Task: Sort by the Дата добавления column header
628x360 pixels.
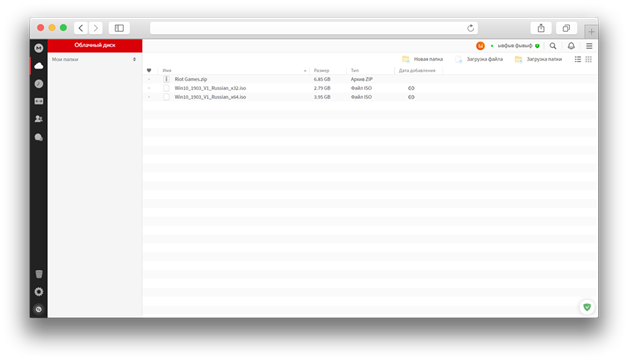Action: pyautogui.click(x=417, y=70)
